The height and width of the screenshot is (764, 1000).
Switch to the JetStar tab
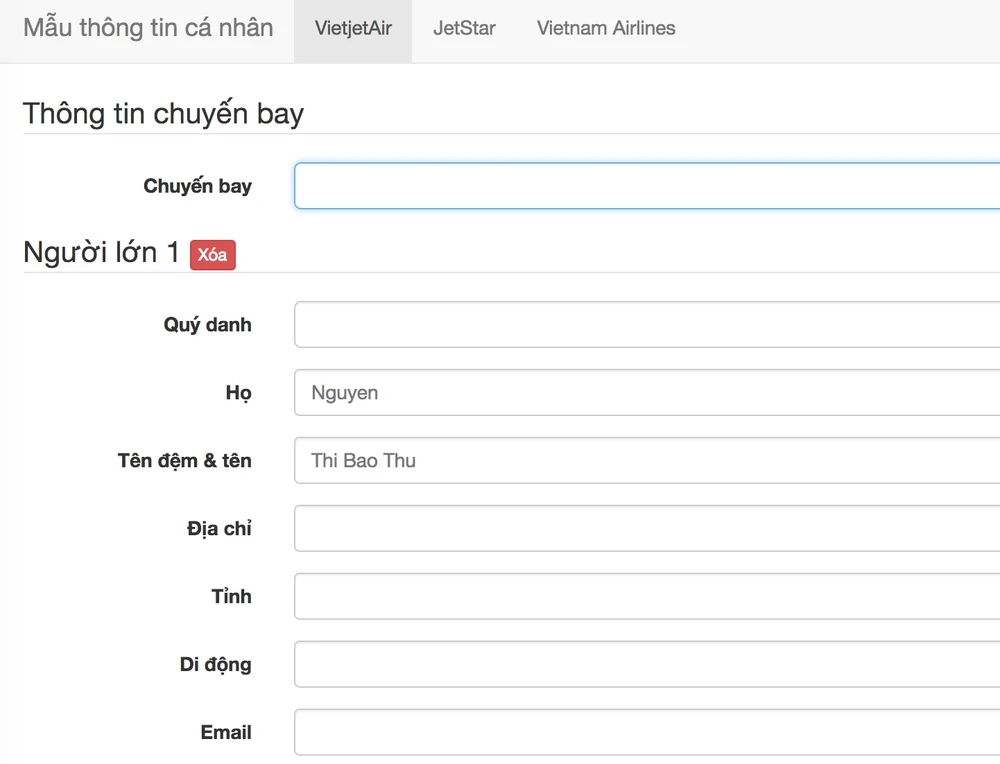click(x=464, y=29)
